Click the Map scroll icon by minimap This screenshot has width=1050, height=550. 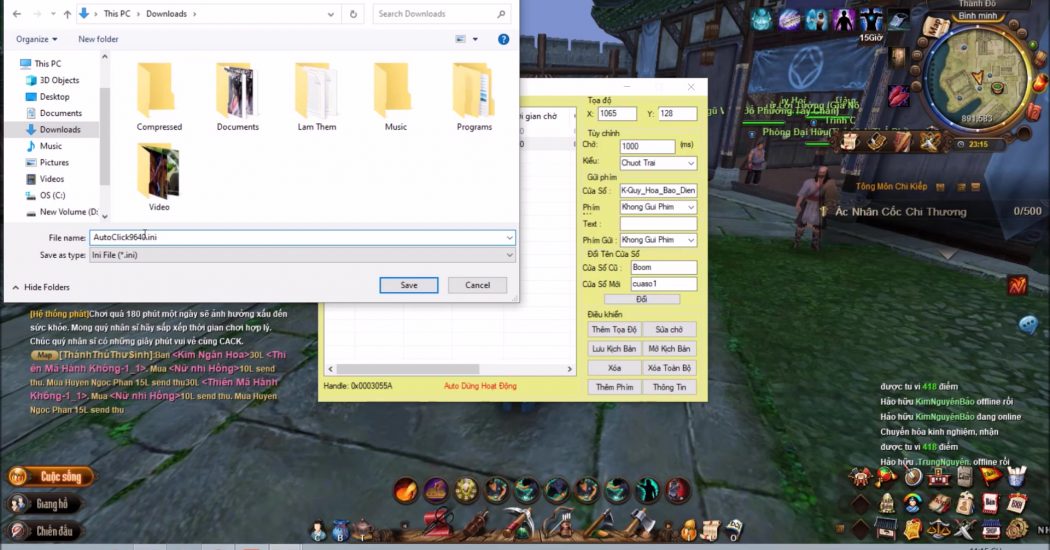pos(934,27)
